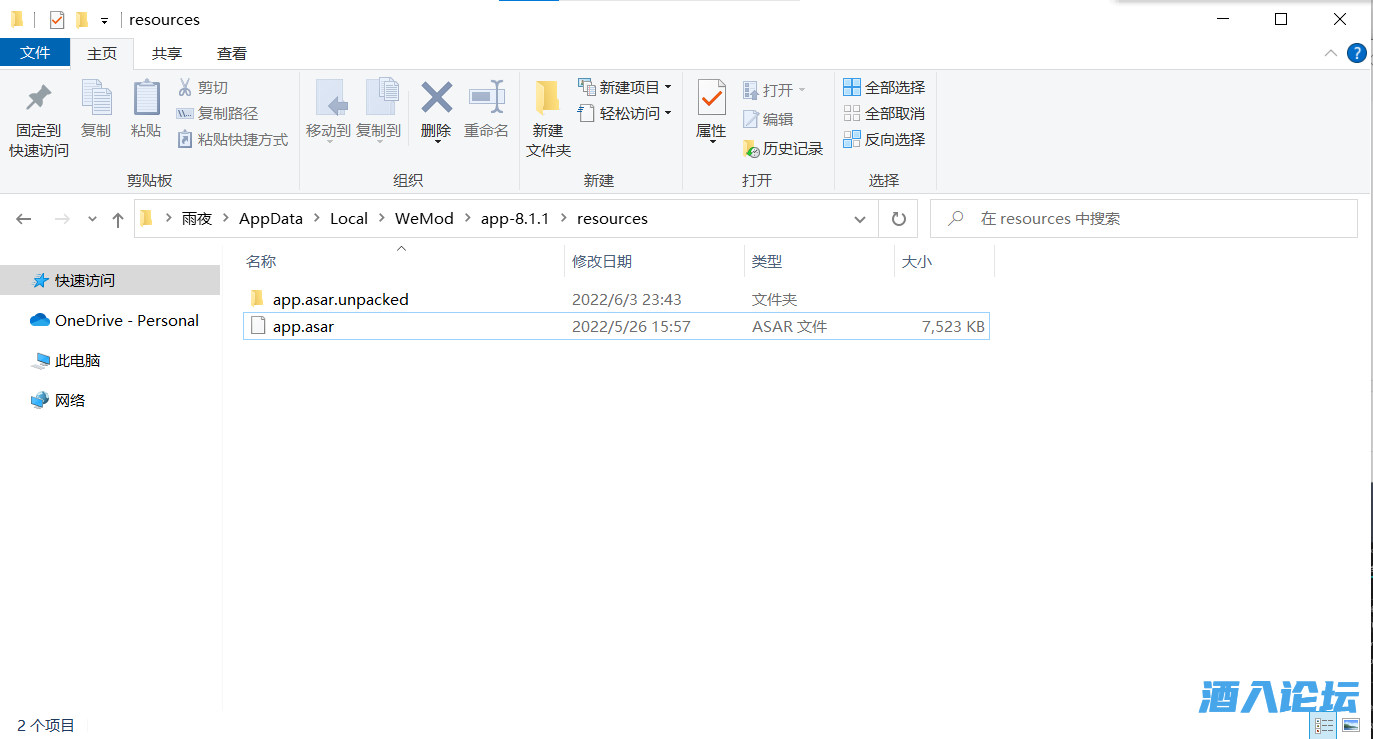Open the address bar history dropdown
Image resolution: width=1373 pixels, height=739 pixels.
click(x=860, y=219)
